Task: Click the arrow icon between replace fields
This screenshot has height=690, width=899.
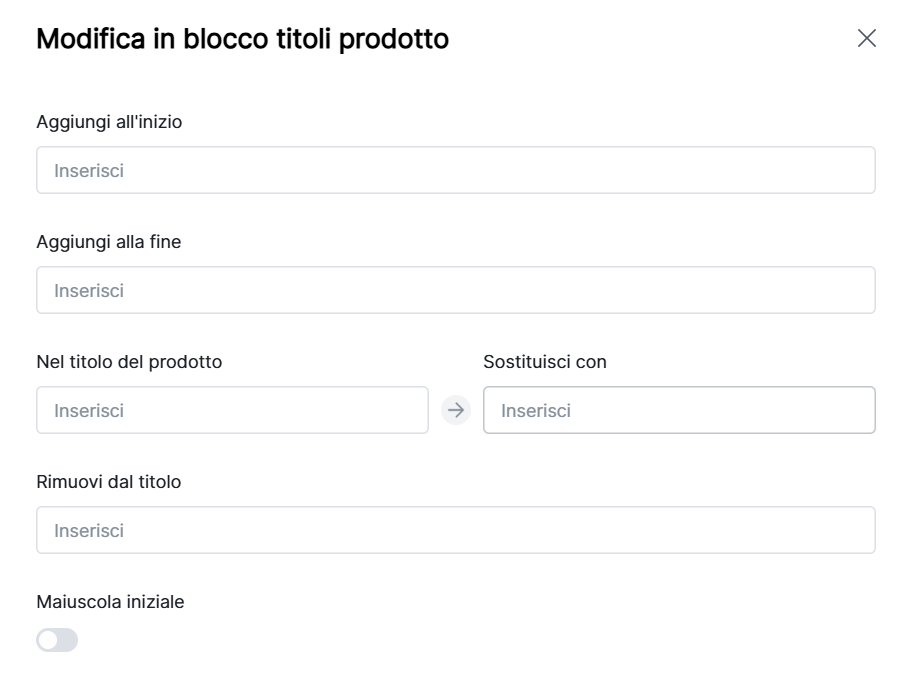Action: point(456,410)
